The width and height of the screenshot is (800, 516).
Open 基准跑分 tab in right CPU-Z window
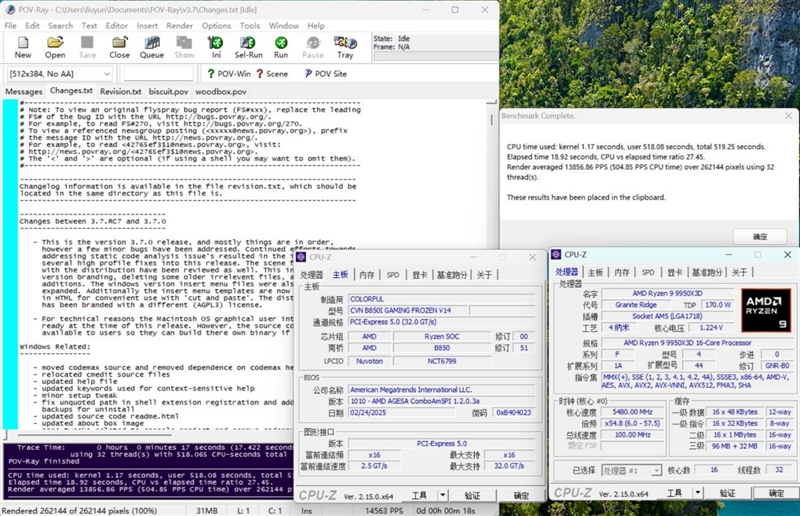(x=707, y=273)
